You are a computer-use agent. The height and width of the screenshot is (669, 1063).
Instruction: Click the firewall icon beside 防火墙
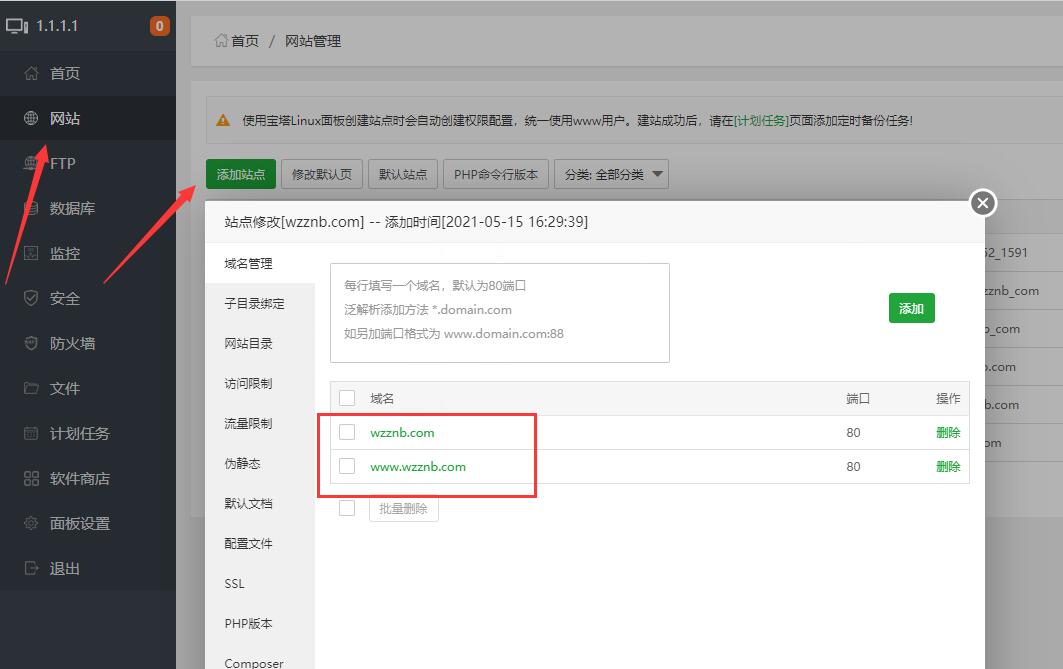31,343
